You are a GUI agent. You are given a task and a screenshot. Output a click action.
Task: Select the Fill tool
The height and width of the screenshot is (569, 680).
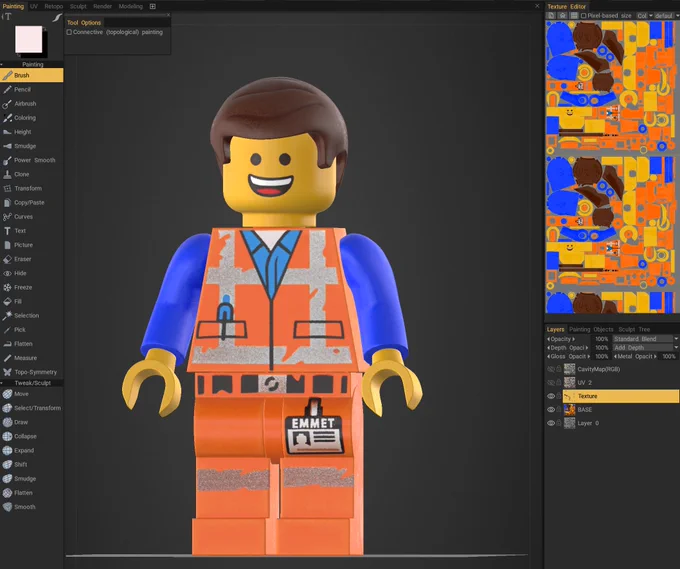point(31,301)
